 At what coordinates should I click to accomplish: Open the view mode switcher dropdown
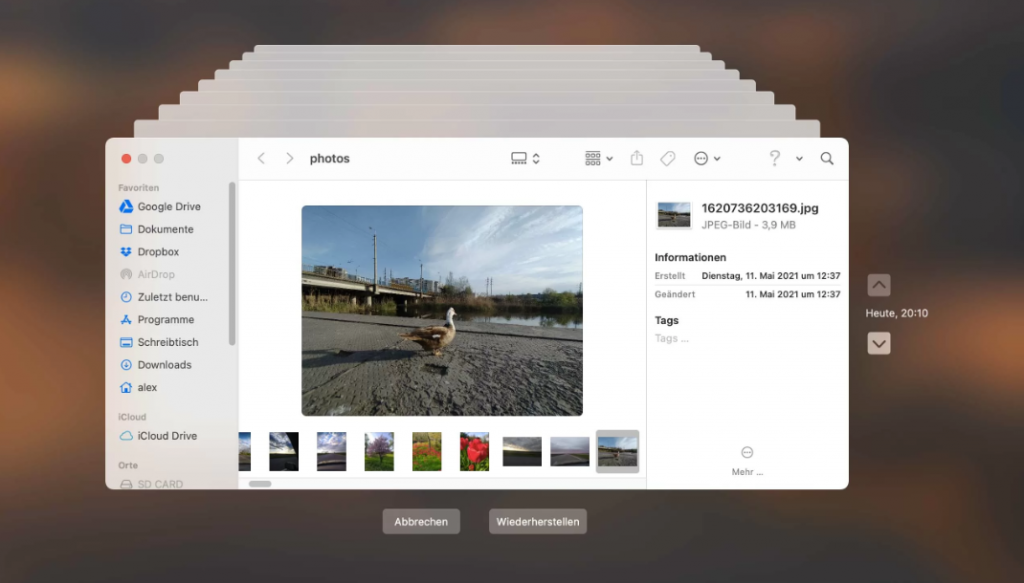[525, 158]
